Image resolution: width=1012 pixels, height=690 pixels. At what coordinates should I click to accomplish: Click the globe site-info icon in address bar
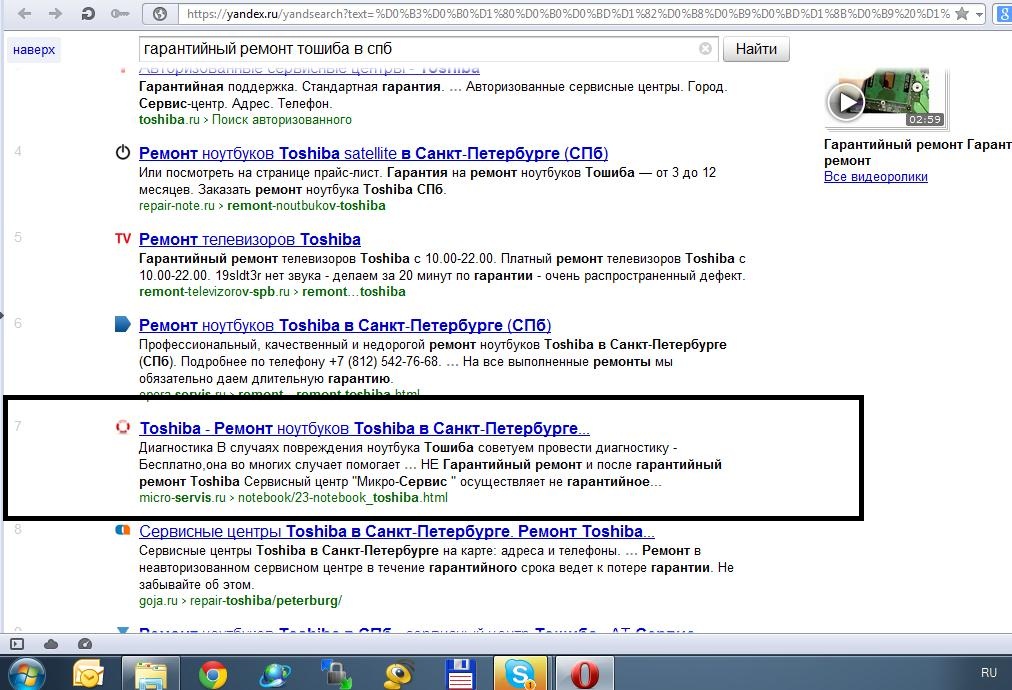pyautogui.click(x=160, y=14)
